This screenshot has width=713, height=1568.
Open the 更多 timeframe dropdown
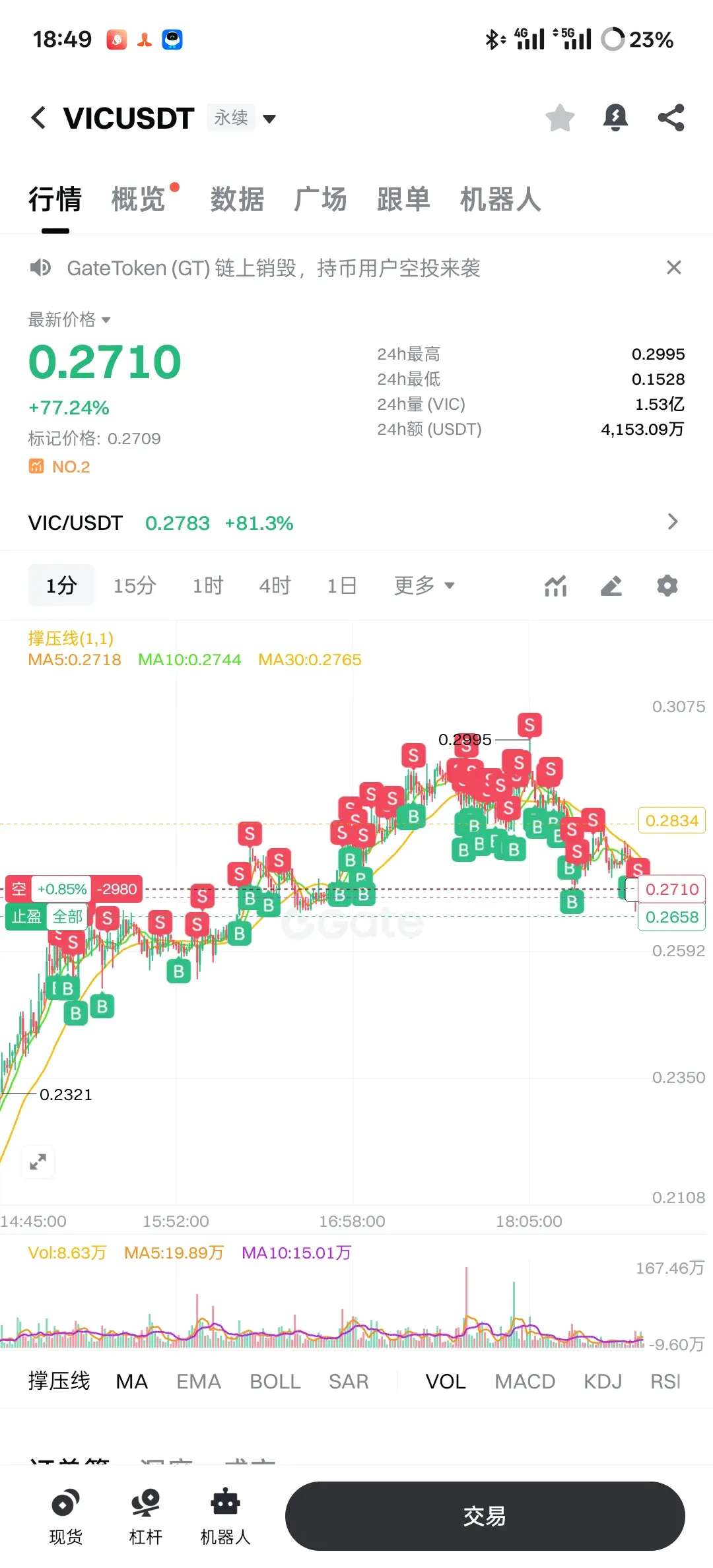point(424,585)
